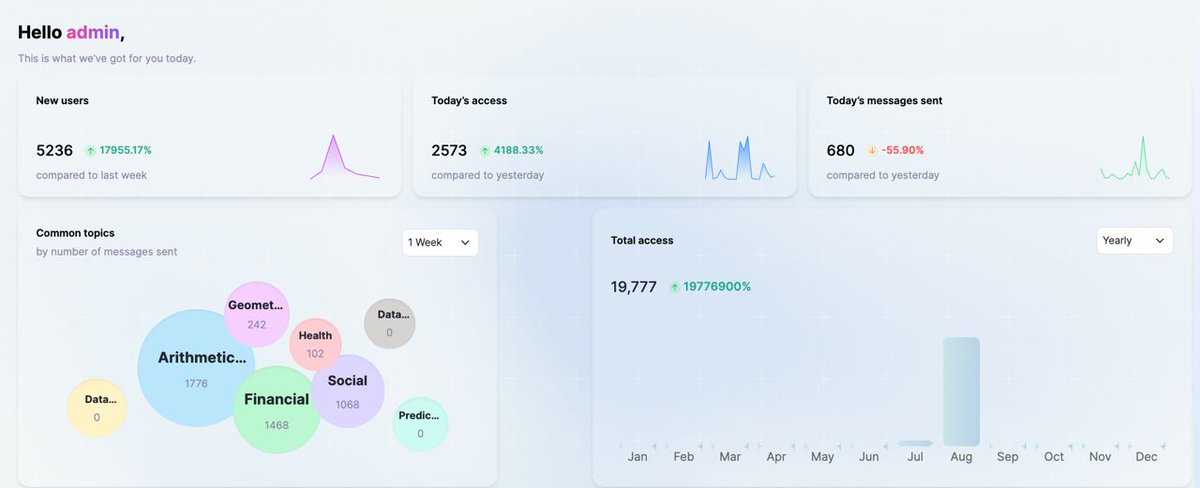Image resolution: width=1200 pixels, height=488 pixels.
Task: Click the -55.90% change value
Action: (x=903, y=150)
